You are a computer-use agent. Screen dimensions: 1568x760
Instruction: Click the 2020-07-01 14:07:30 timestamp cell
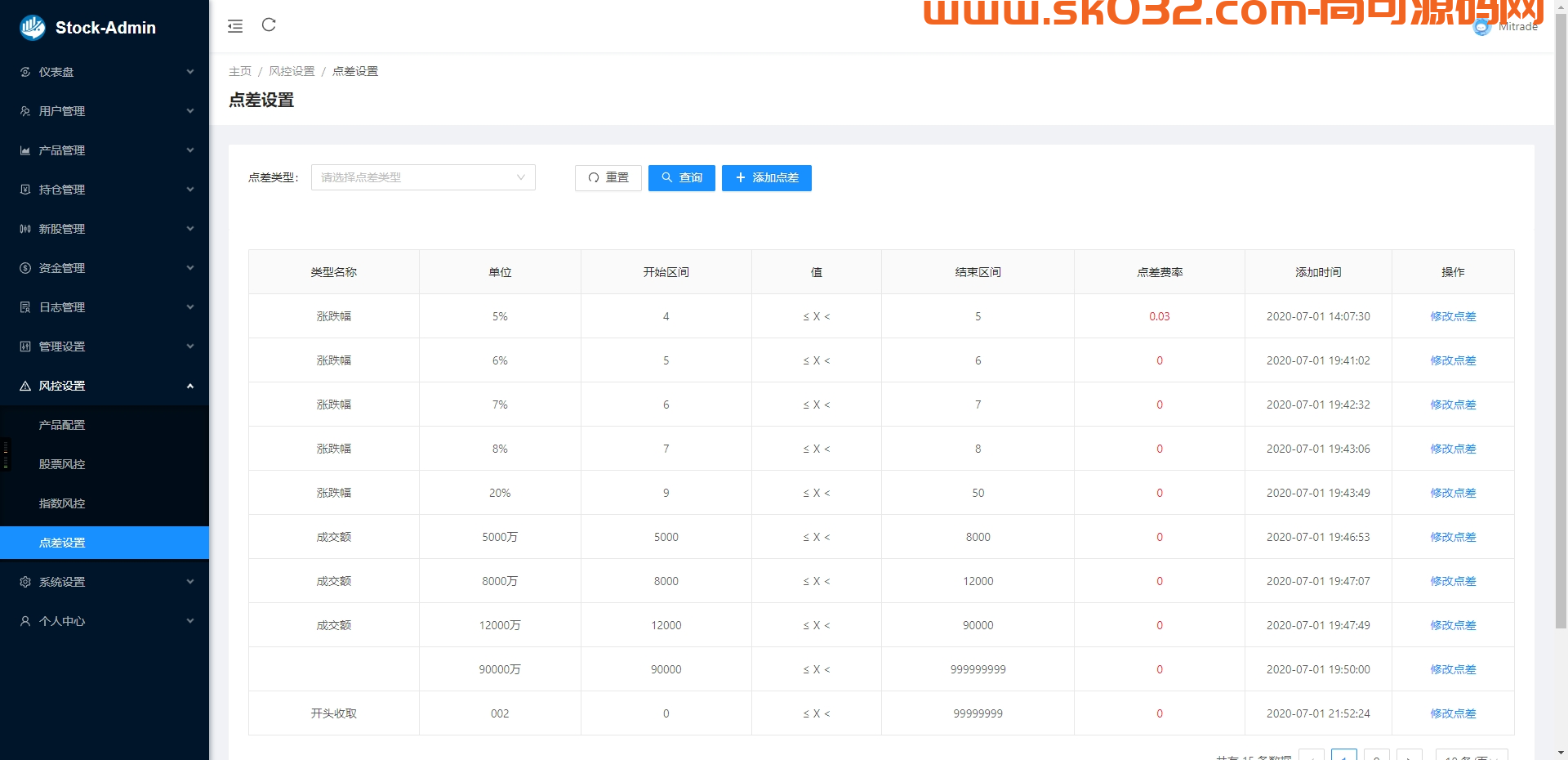pyautogui.click(x=1318, y=316)
